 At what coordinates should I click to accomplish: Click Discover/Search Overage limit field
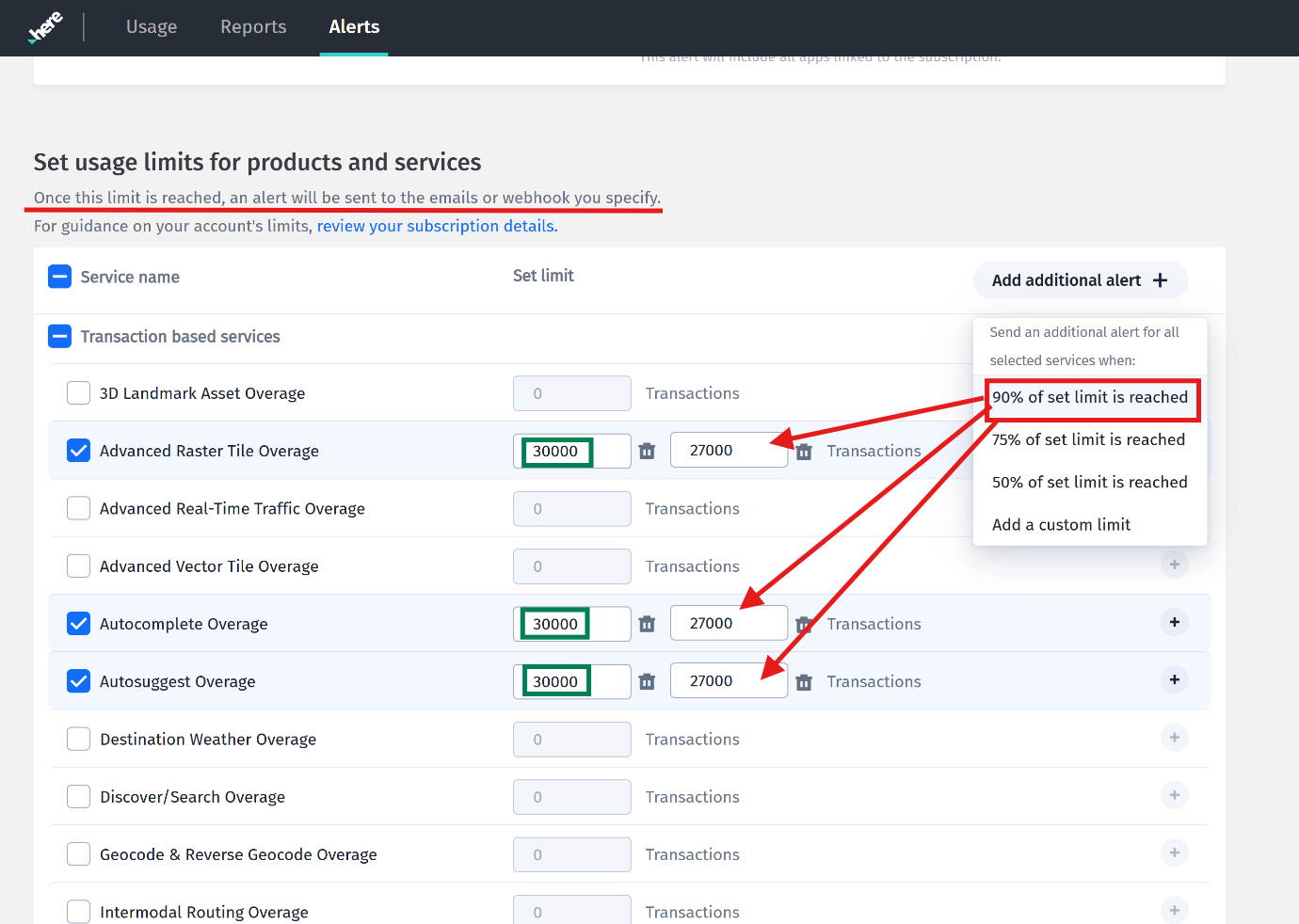[571, 797]
